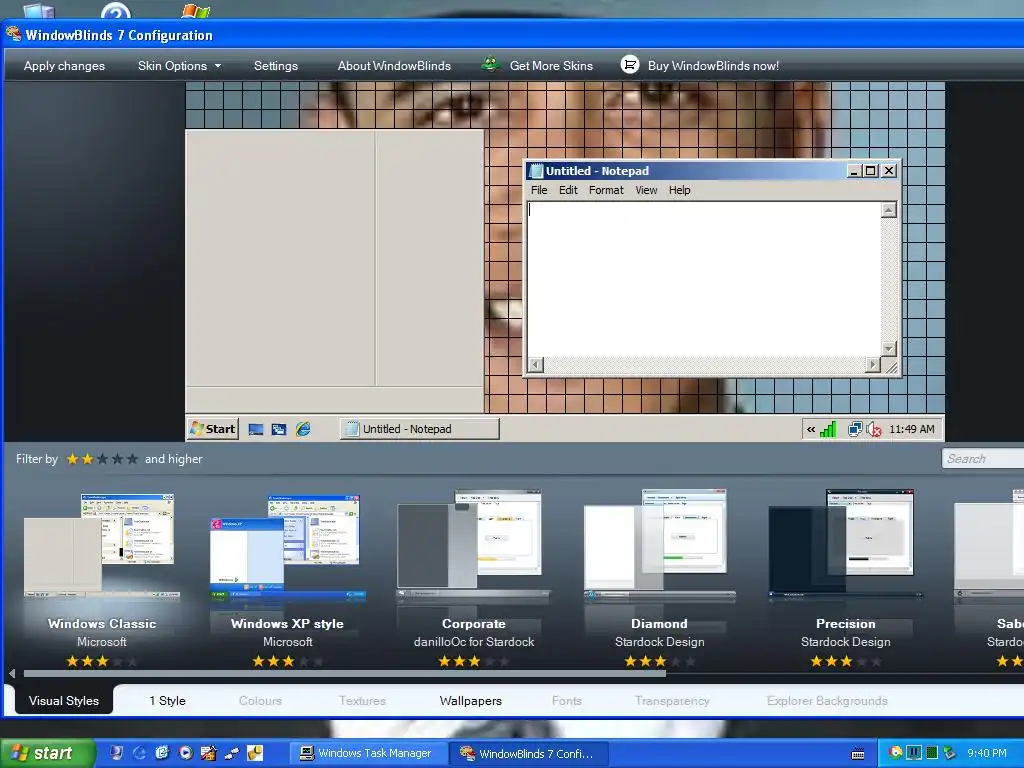1024x768 pixels.
Task: Click Apply changes in the toolbar
Action: pos(64,66)
